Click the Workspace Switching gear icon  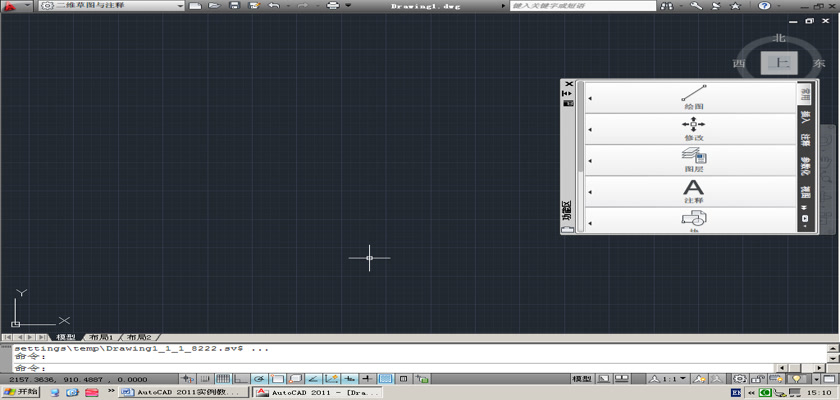[740, 379]
